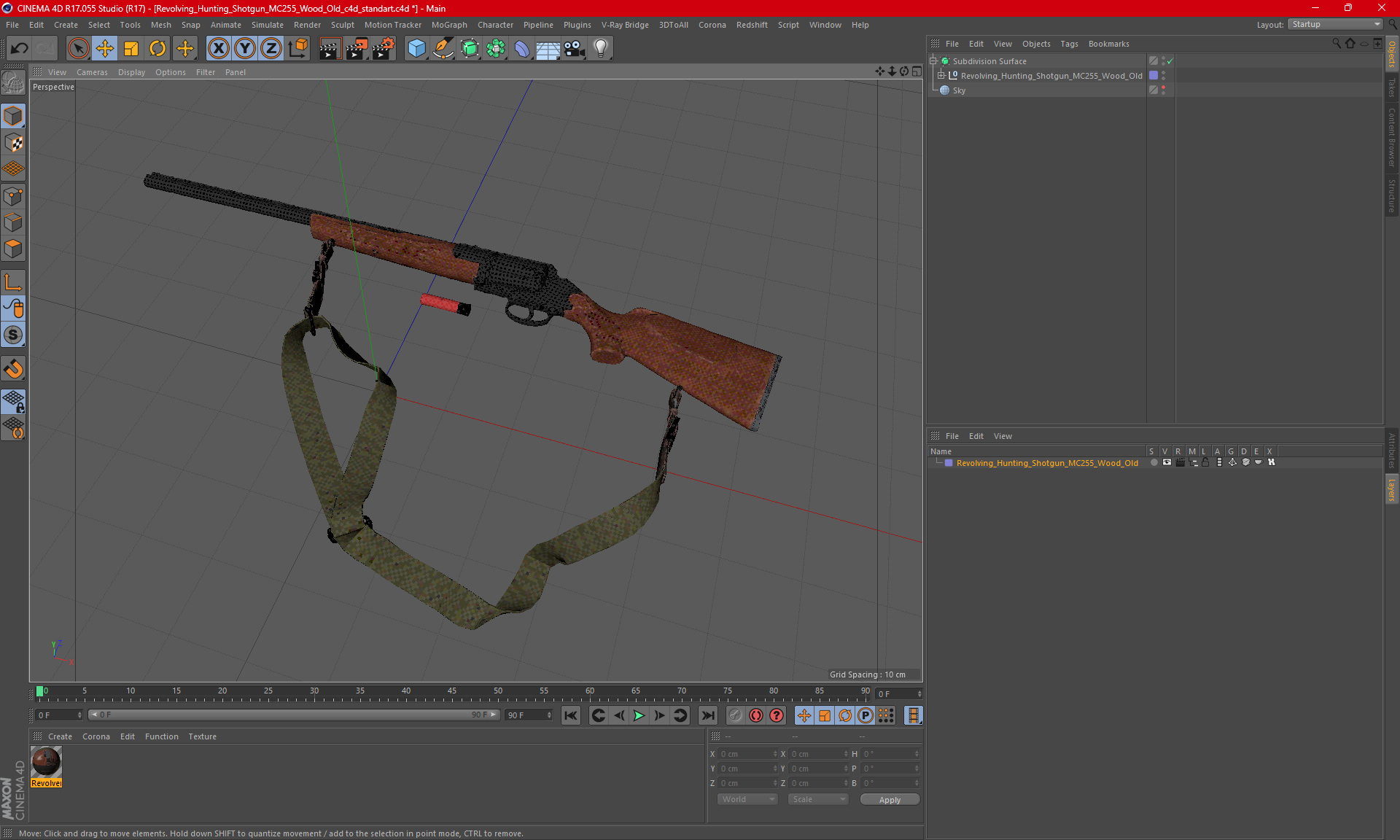Open the Deformer bend icon

coord(522,48)
